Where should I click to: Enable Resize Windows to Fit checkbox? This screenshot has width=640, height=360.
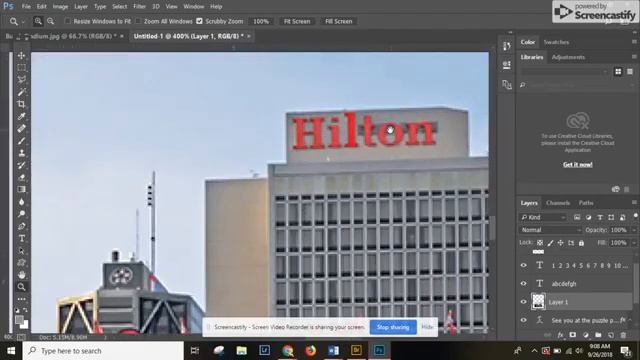(68, 21)
